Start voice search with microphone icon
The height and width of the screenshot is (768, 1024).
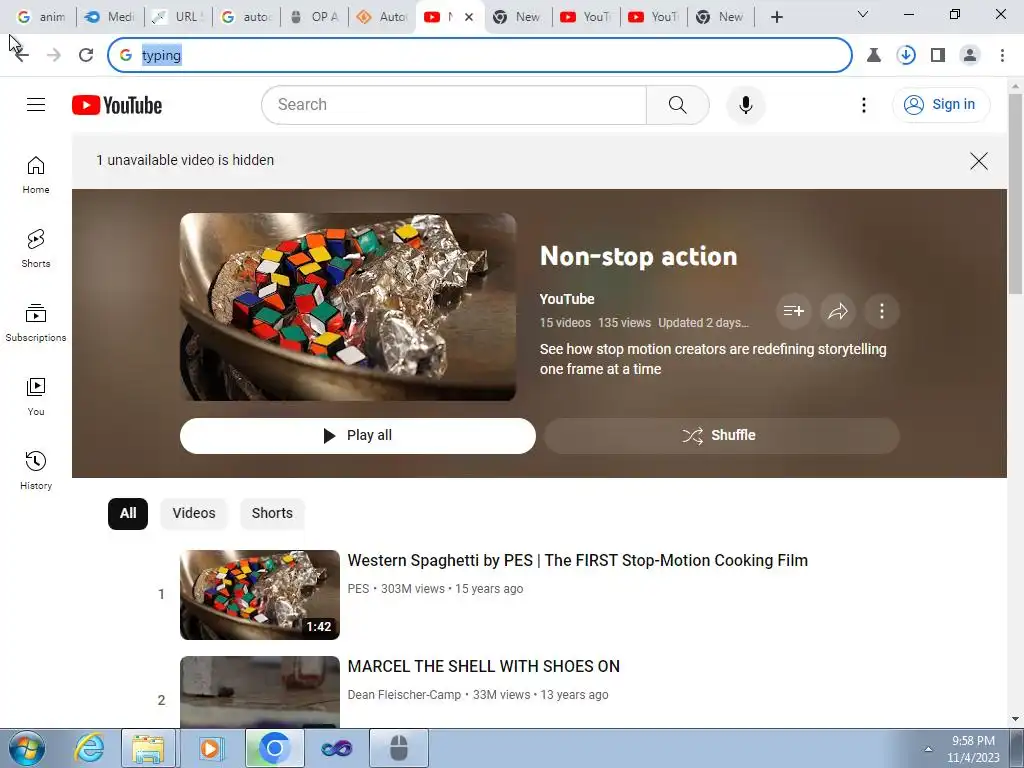click(x=745, y=104)
